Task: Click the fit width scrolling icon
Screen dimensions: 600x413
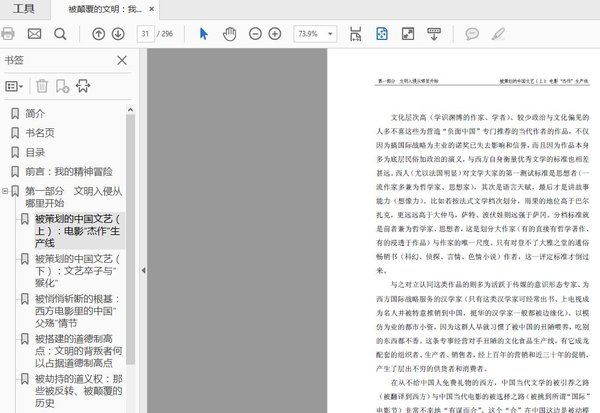Action: (x=355, y=34)
